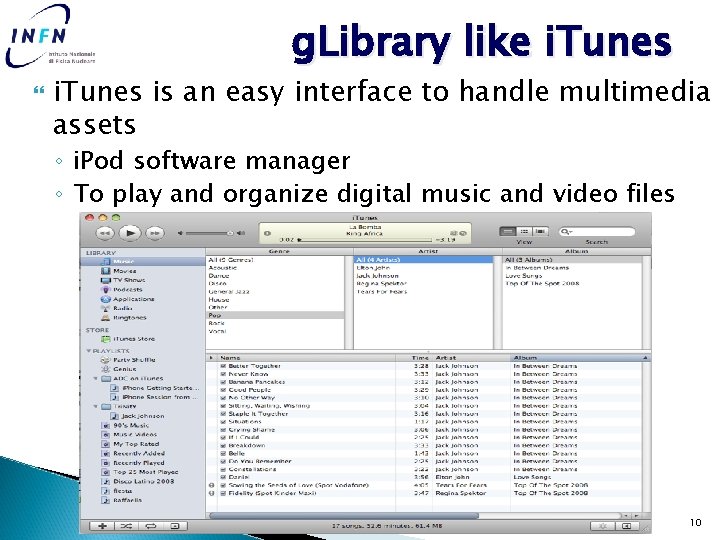Open the 90's Music smart playlist

pos(142,426)
